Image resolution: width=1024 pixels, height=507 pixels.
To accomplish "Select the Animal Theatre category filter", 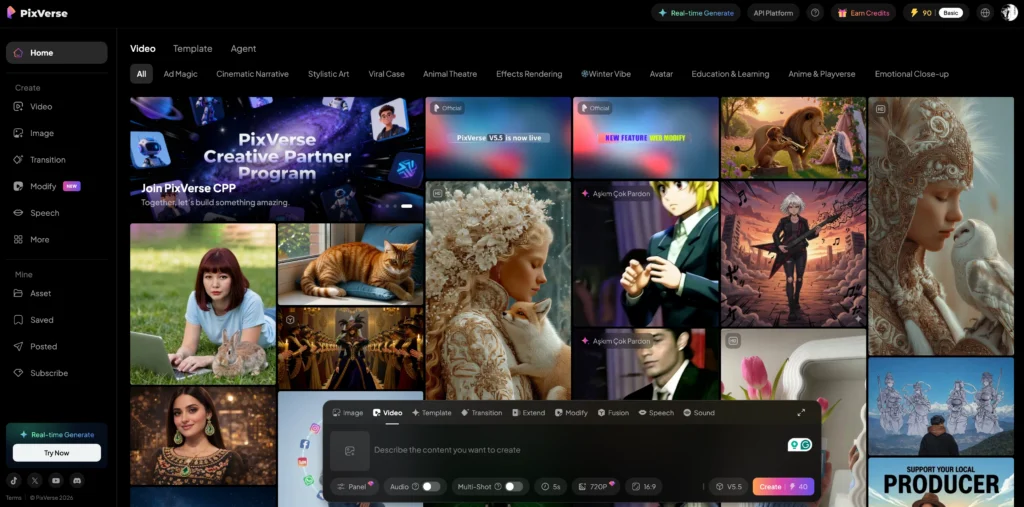I will point(450,74).
